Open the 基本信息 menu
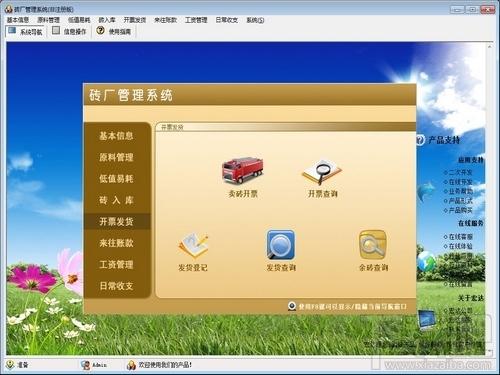Screen dimensions: 500x375 18,20
